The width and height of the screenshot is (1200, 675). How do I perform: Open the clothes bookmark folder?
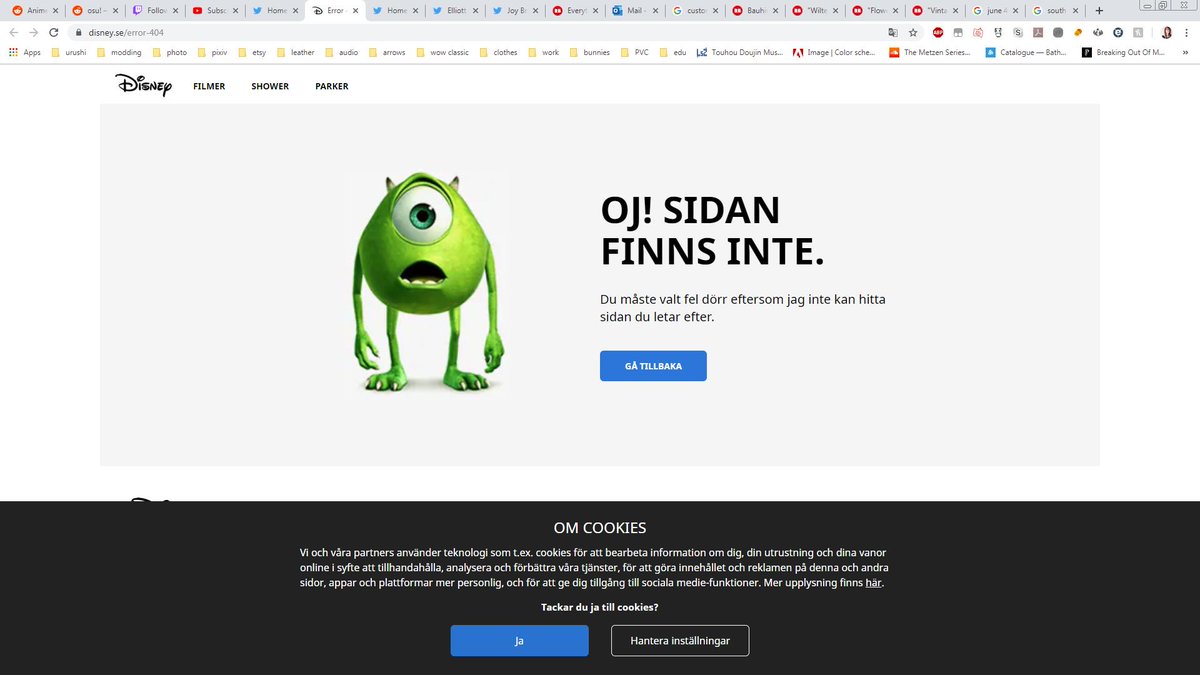(498, 52)
